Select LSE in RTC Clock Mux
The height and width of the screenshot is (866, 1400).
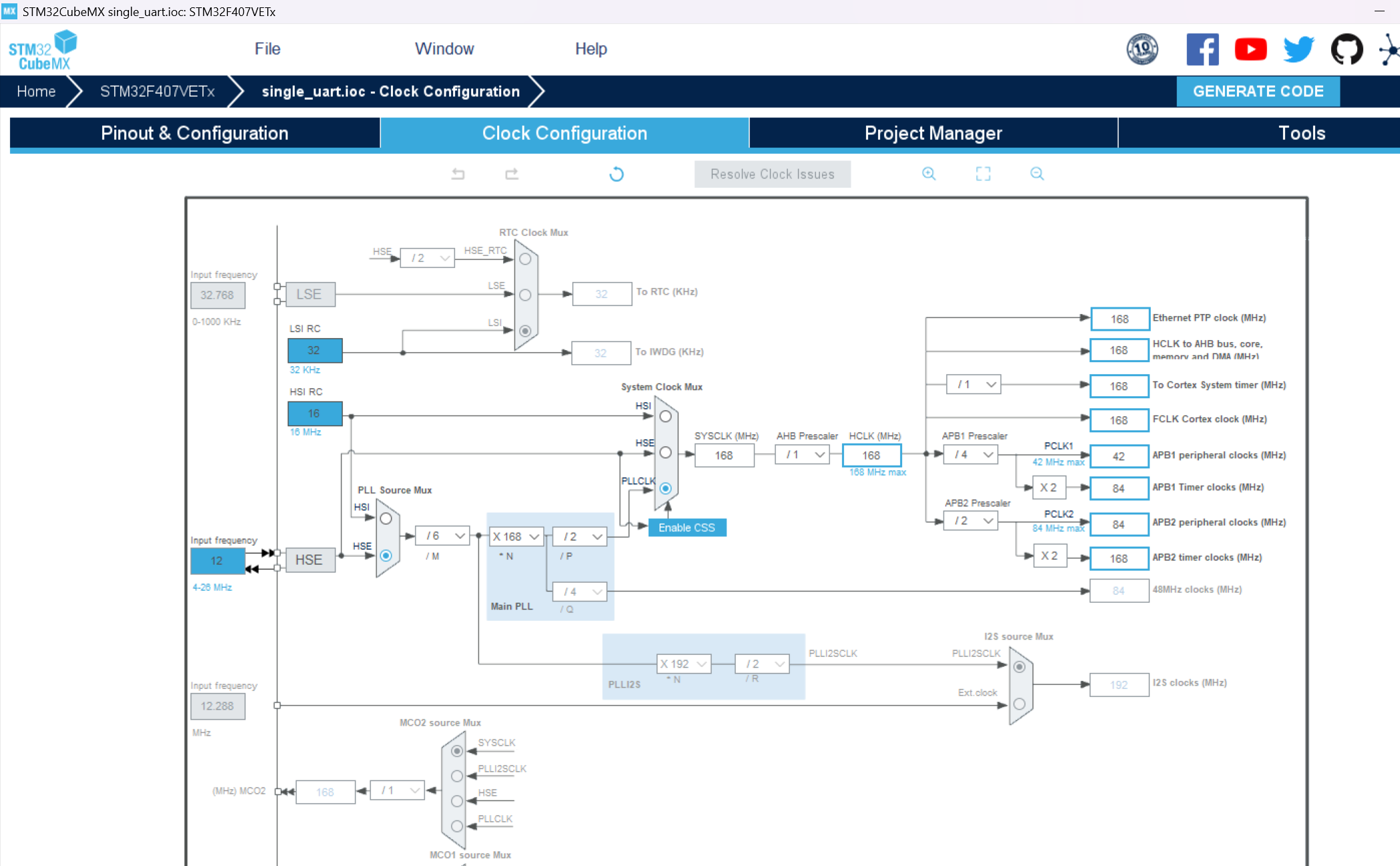click(x=525, y=295)
